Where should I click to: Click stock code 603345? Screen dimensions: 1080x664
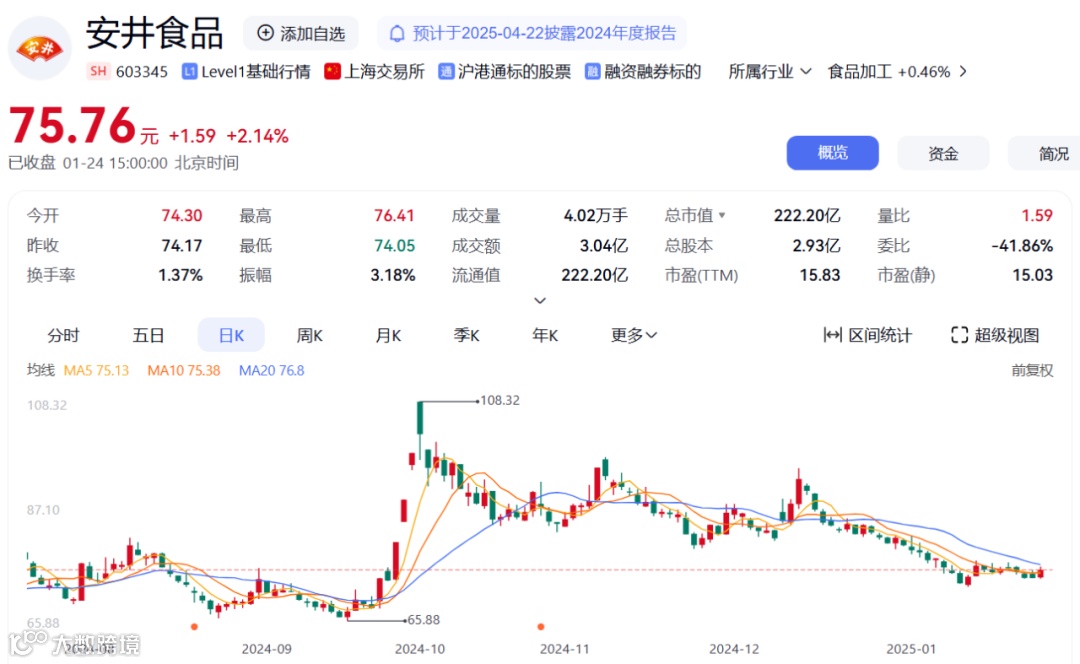(142, 72)
